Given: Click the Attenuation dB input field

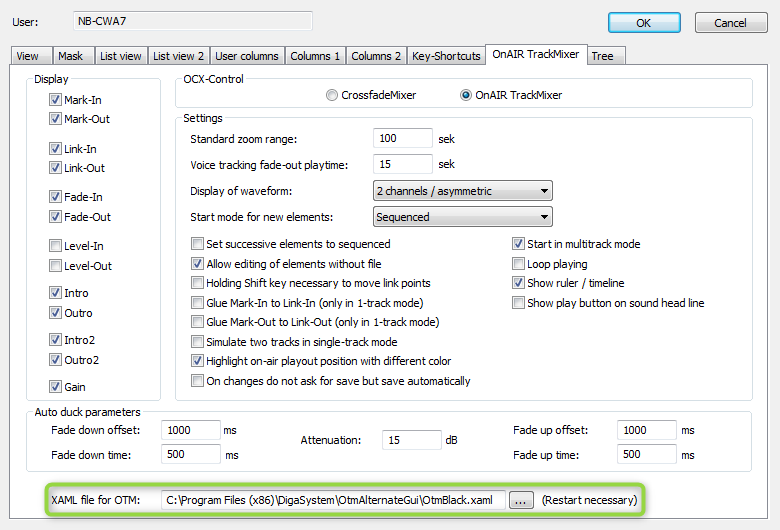Looking at the screenshot, I should 411,440.
